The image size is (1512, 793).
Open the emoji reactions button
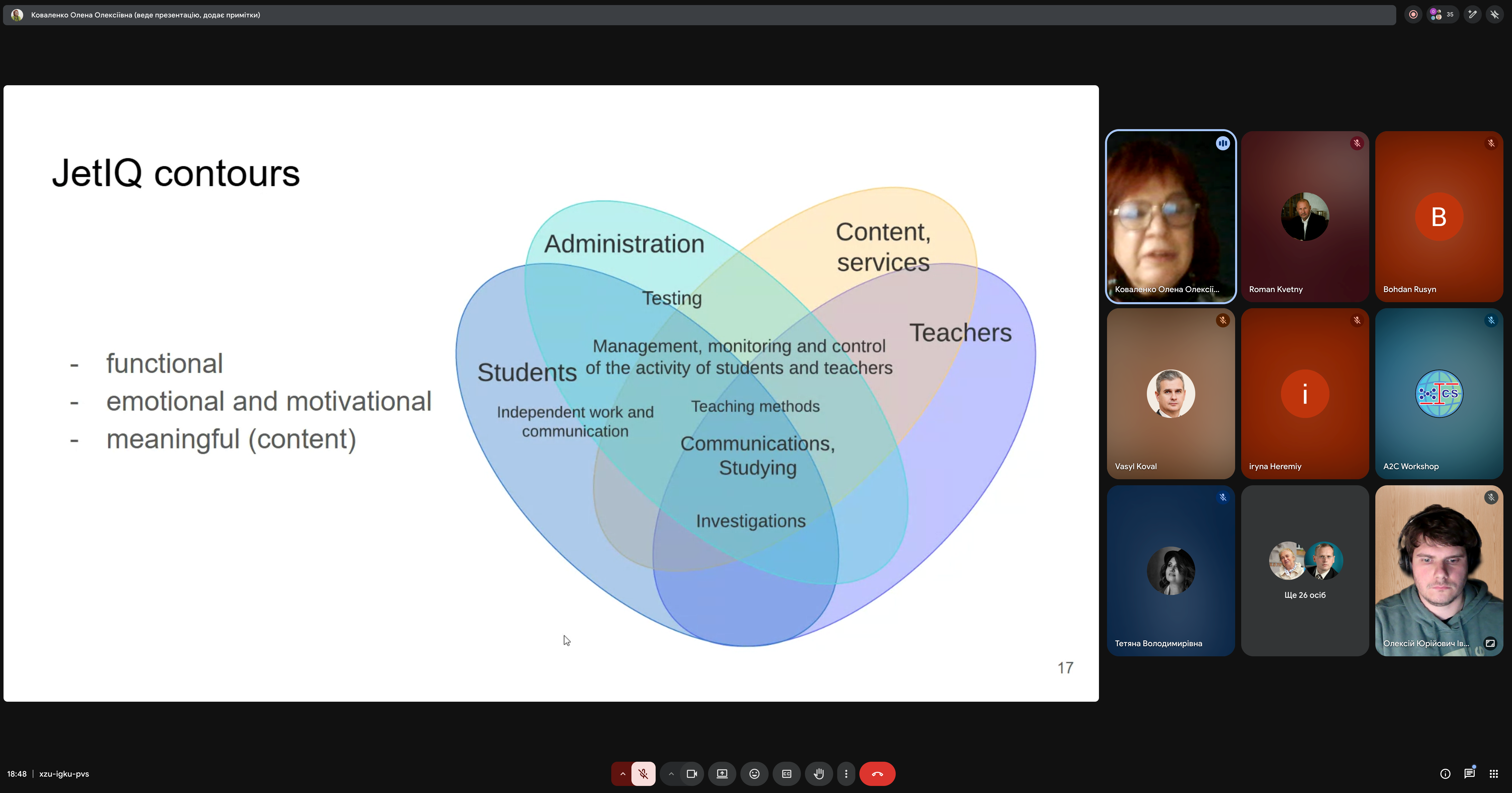click(754, 774)
